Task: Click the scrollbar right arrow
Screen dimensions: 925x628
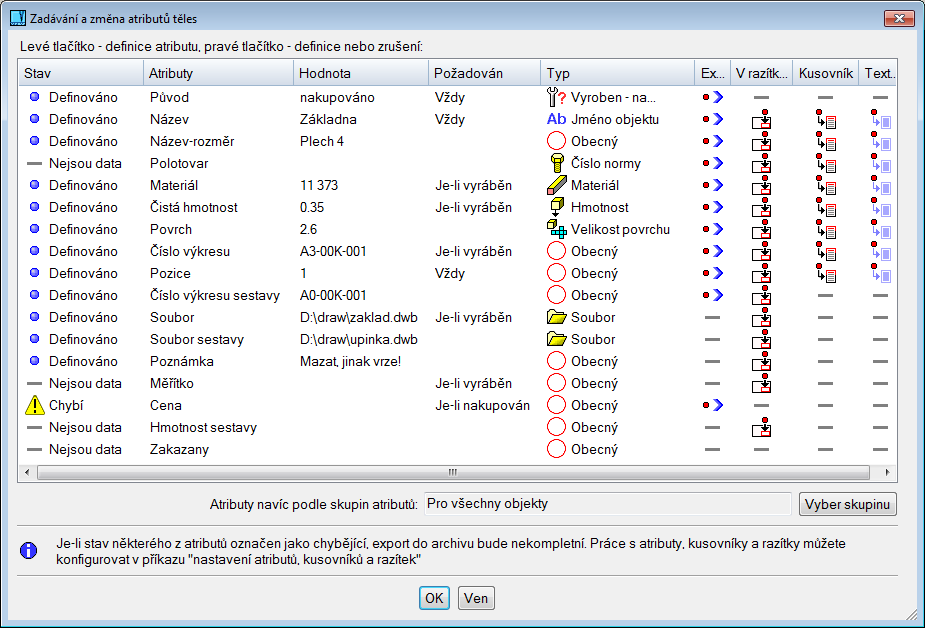Action: coord(887,472)
